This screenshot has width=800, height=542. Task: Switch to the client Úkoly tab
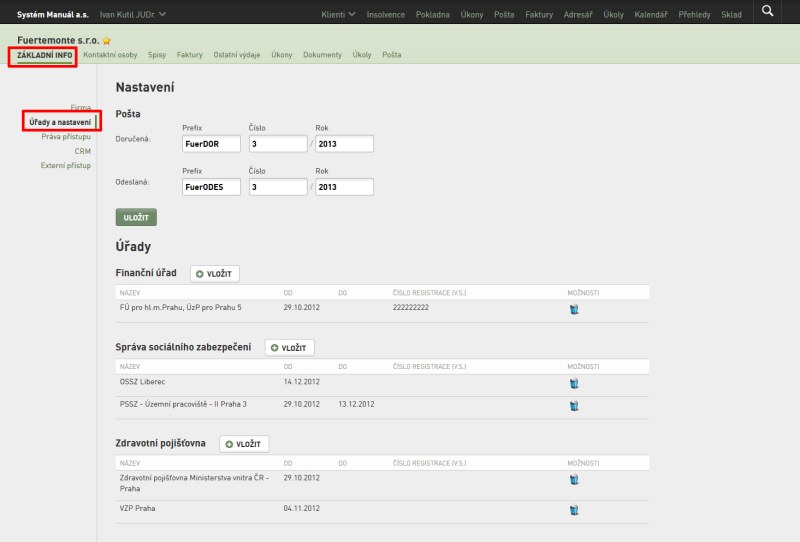[x=362, y=55]
